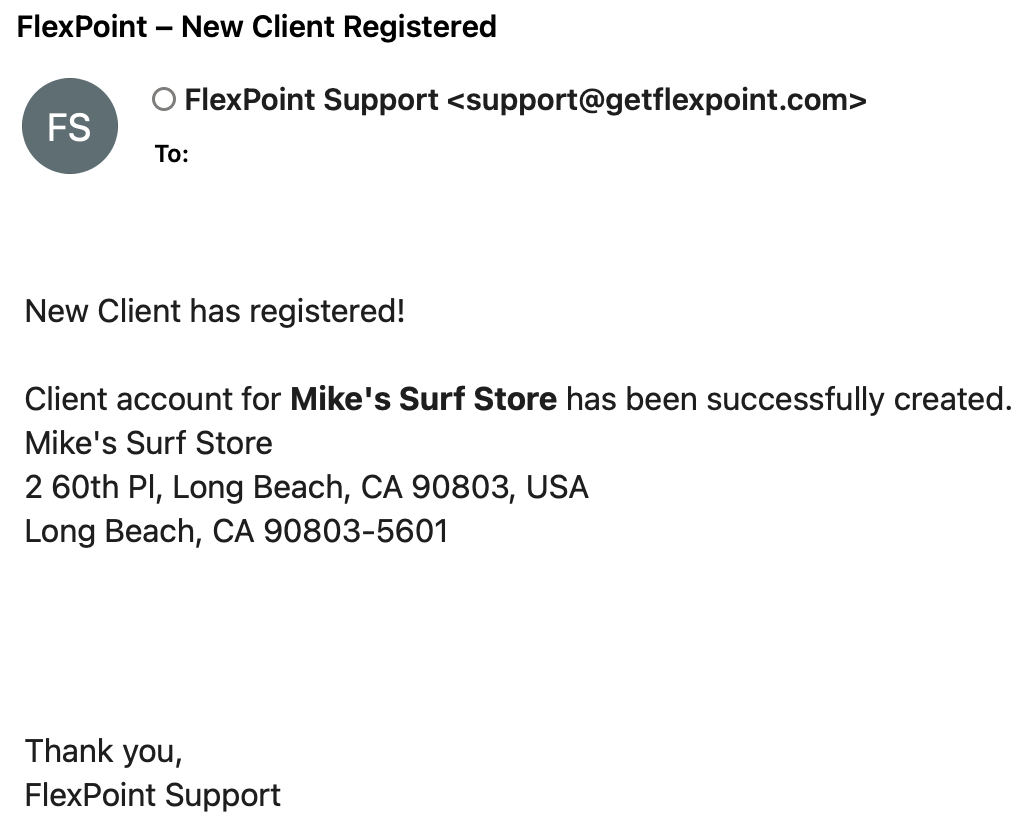
Task: Click the FlexPoint Support signature line
Action: [153, 795]
